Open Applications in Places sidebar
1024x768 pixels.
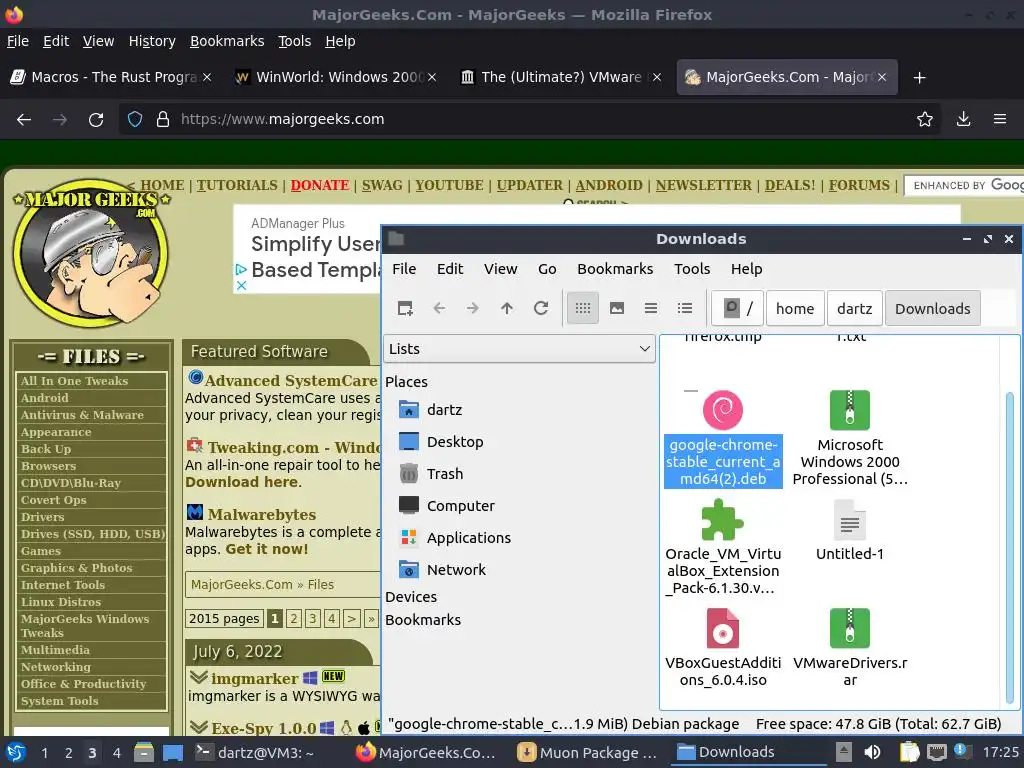(x=468, y=537)
